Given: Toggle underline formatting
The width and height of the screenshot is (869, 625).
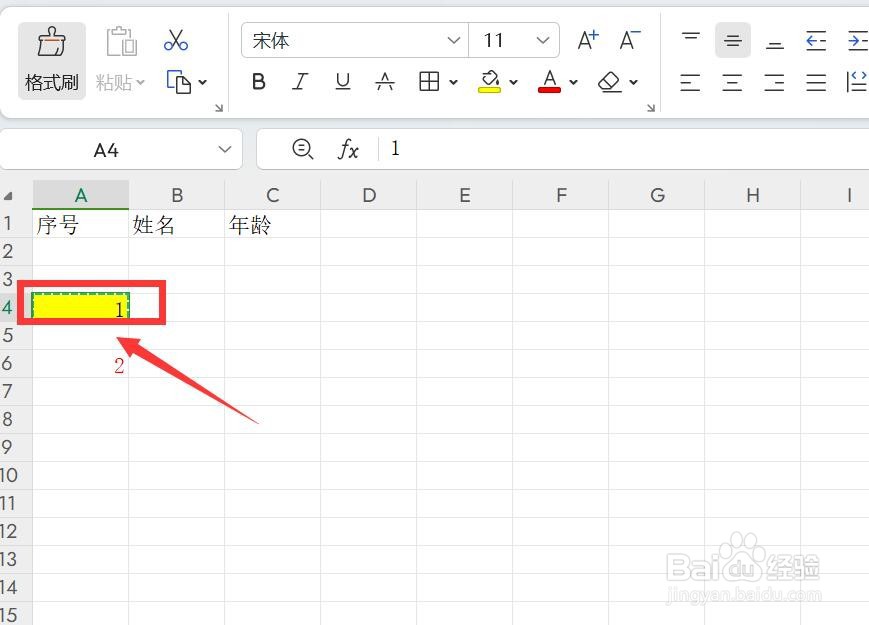Looking at the screenshot, I should [x=342, y=81].
